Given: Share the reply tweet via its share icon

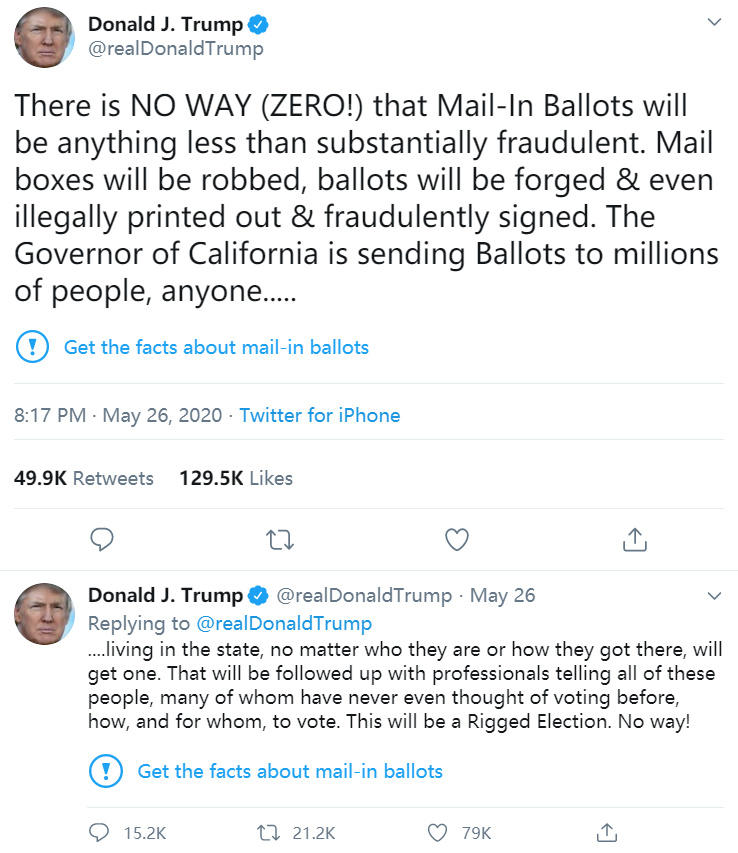Looking at the screenshot, I should tap(606, 832).
